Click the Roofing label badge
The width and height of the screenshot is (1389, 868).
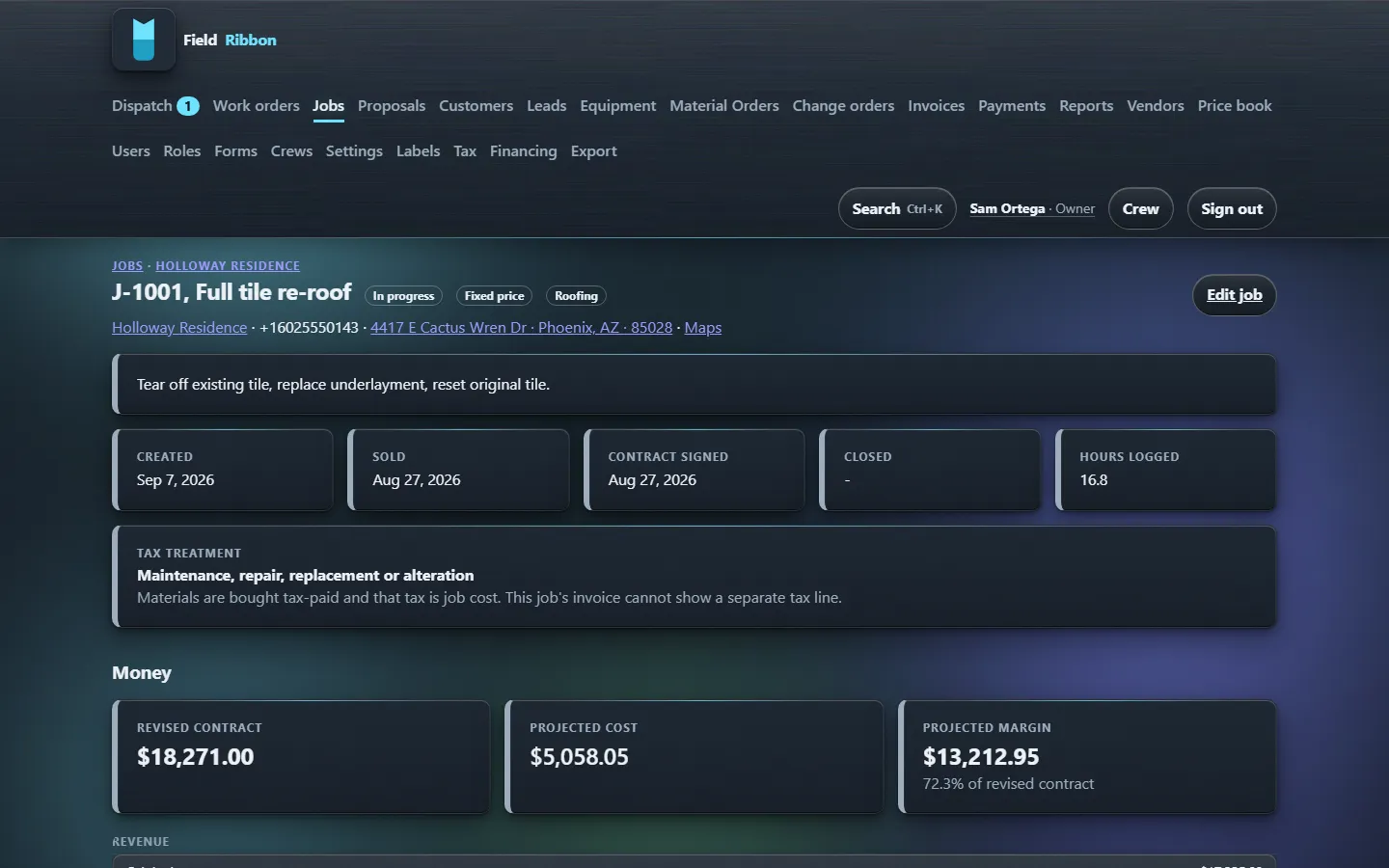576,296
